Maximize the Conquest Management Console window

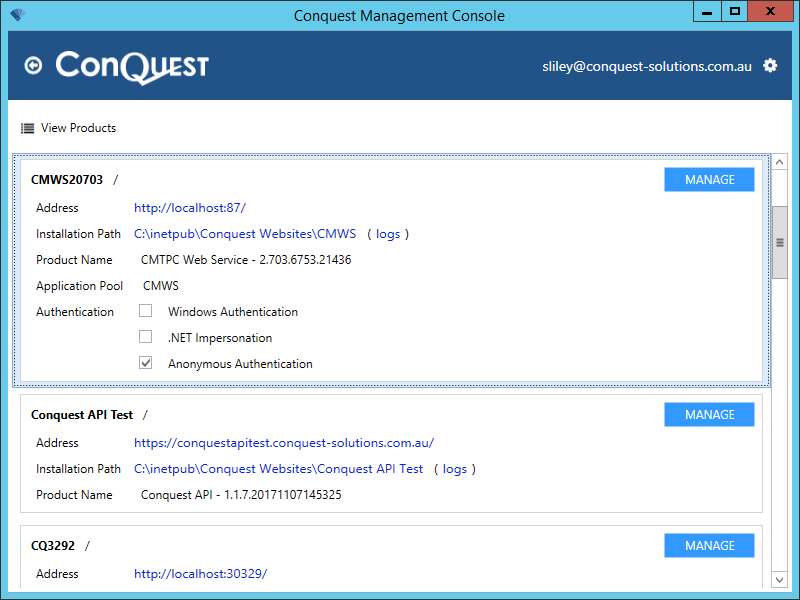coord(734,12)
